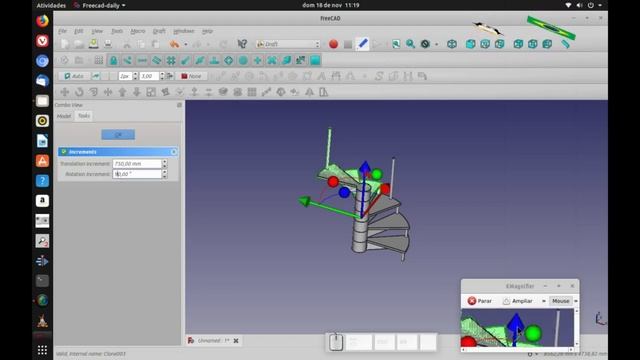The image size is (640, 360).
Task: Toggle the grid snap hash button
Action: coord(171,60)
